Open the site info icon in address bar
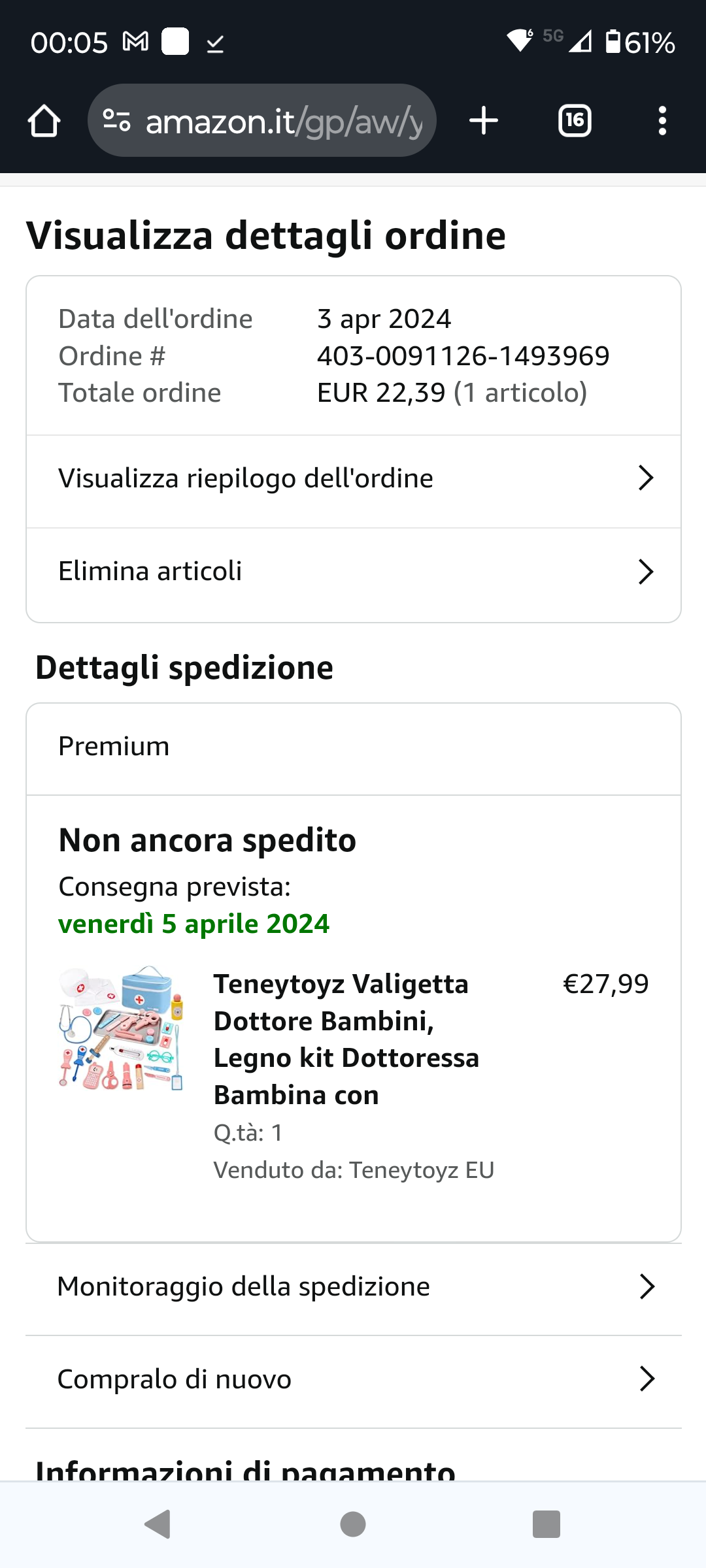The height and width of the screenshot is (1568, 706). click(117, 121)
